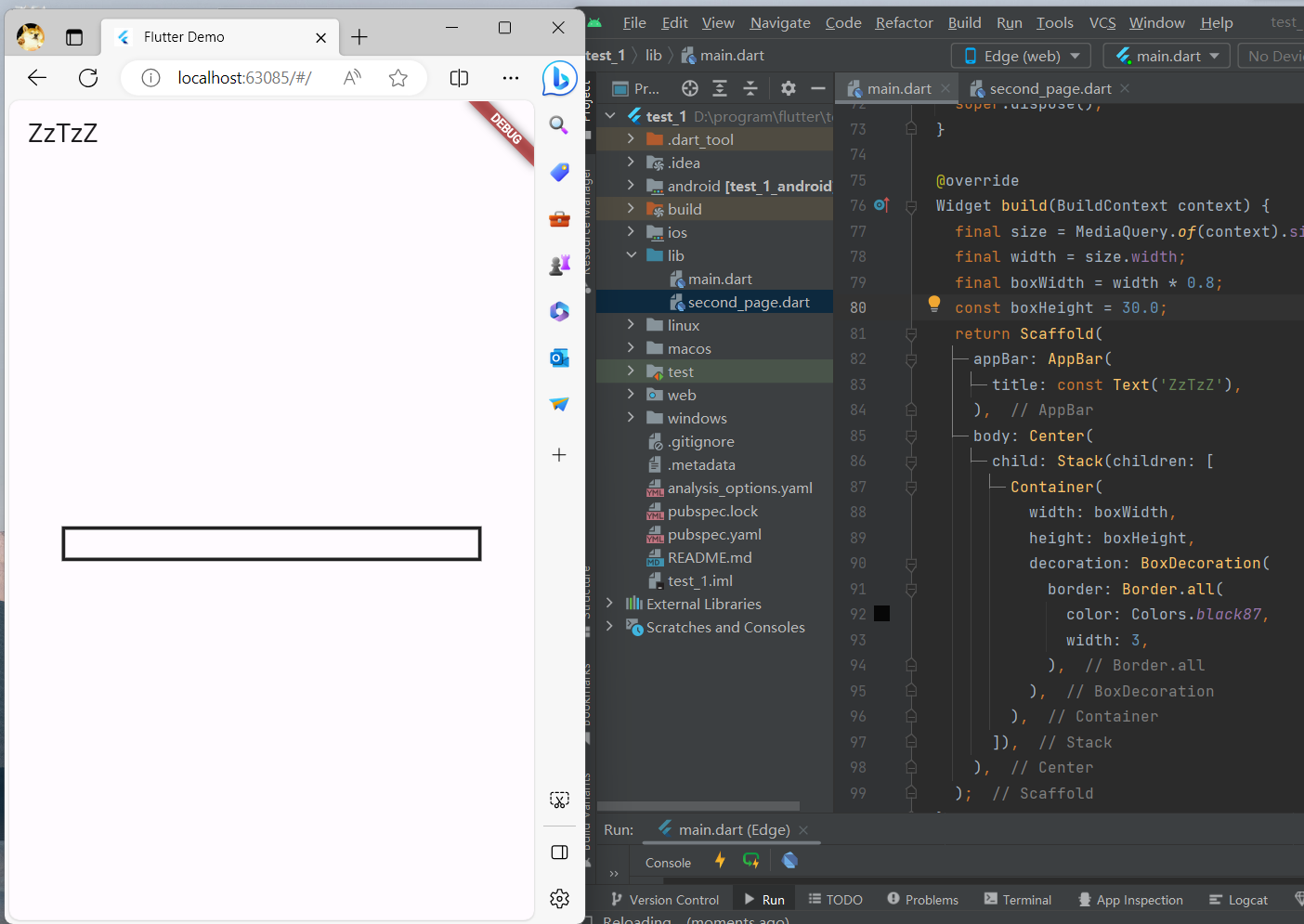The image size is (1304, 924).
Task: Start Edge screenshot capture tool
Action: tap(559, 800)
